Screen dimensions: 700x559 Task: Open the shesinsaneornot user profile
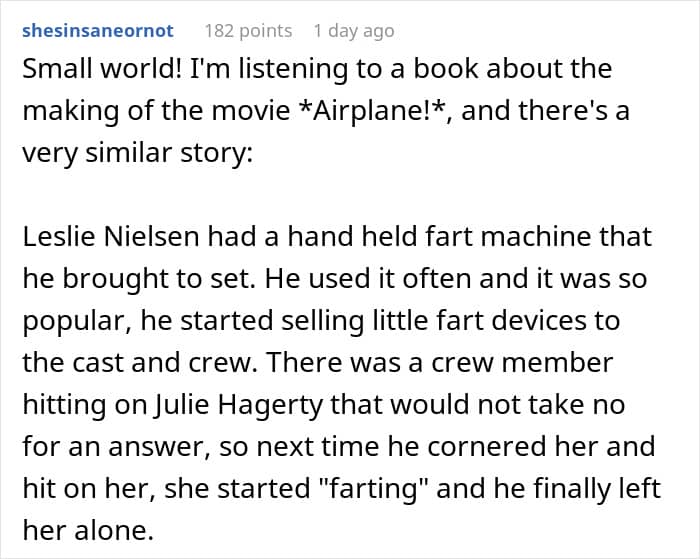97,31
